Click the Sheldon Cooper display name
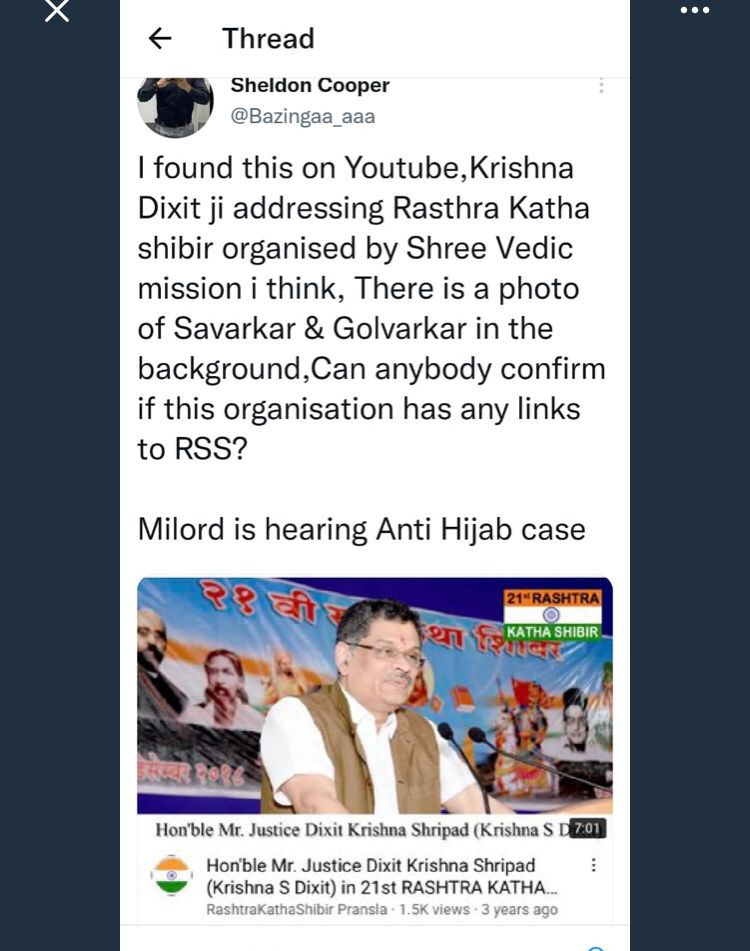Viewport: 750px width, 951px height. point(310,86)
